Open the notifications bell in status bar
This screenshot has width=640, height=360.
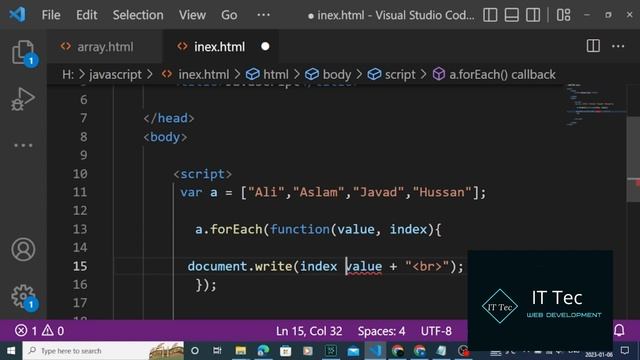pos(619,330)
